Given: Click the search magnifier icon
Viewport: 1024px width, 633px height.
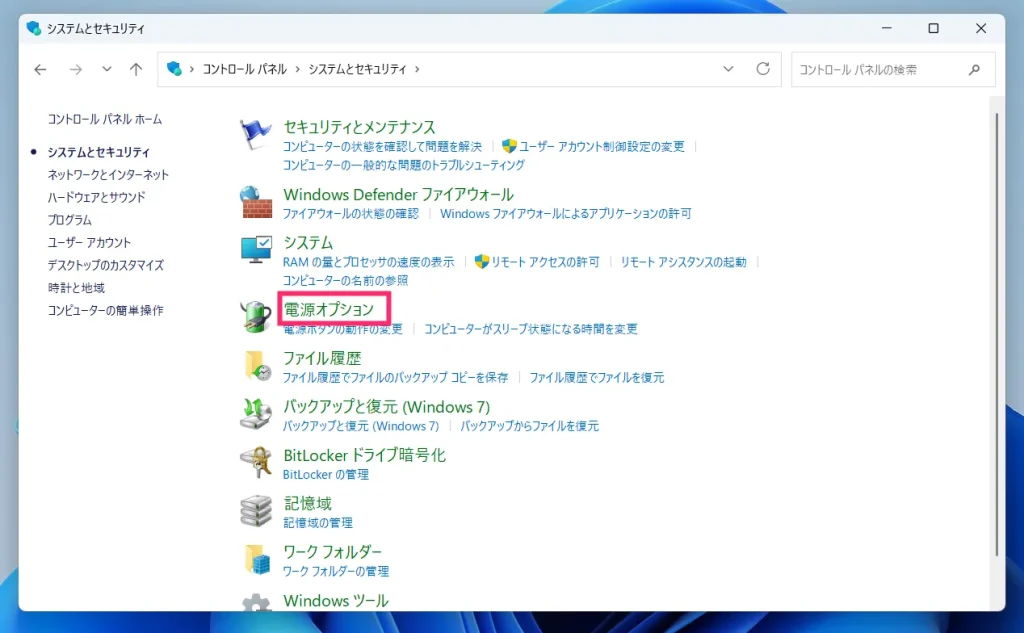Looking at the screenshot, I should 974,69.
